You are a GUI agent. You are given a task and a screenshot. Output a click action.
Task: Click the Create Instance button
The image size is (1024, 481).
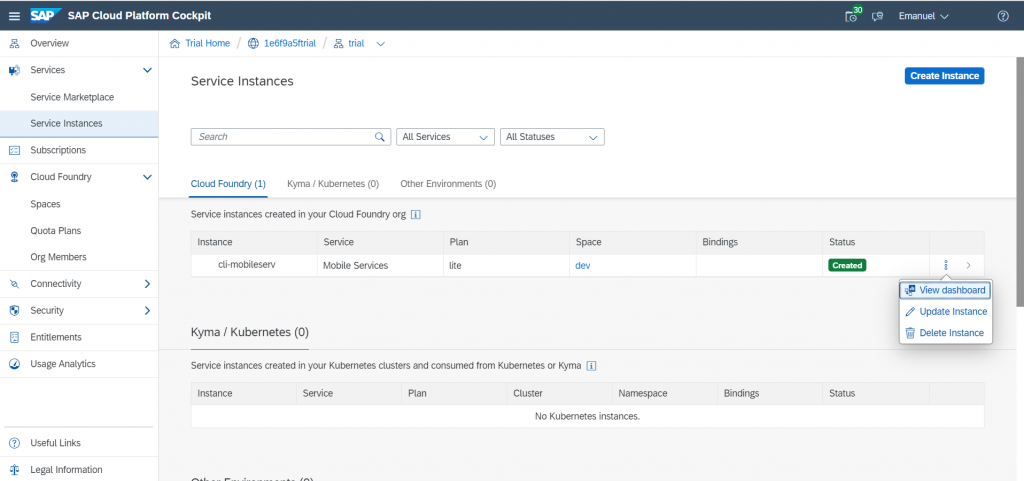944,76
